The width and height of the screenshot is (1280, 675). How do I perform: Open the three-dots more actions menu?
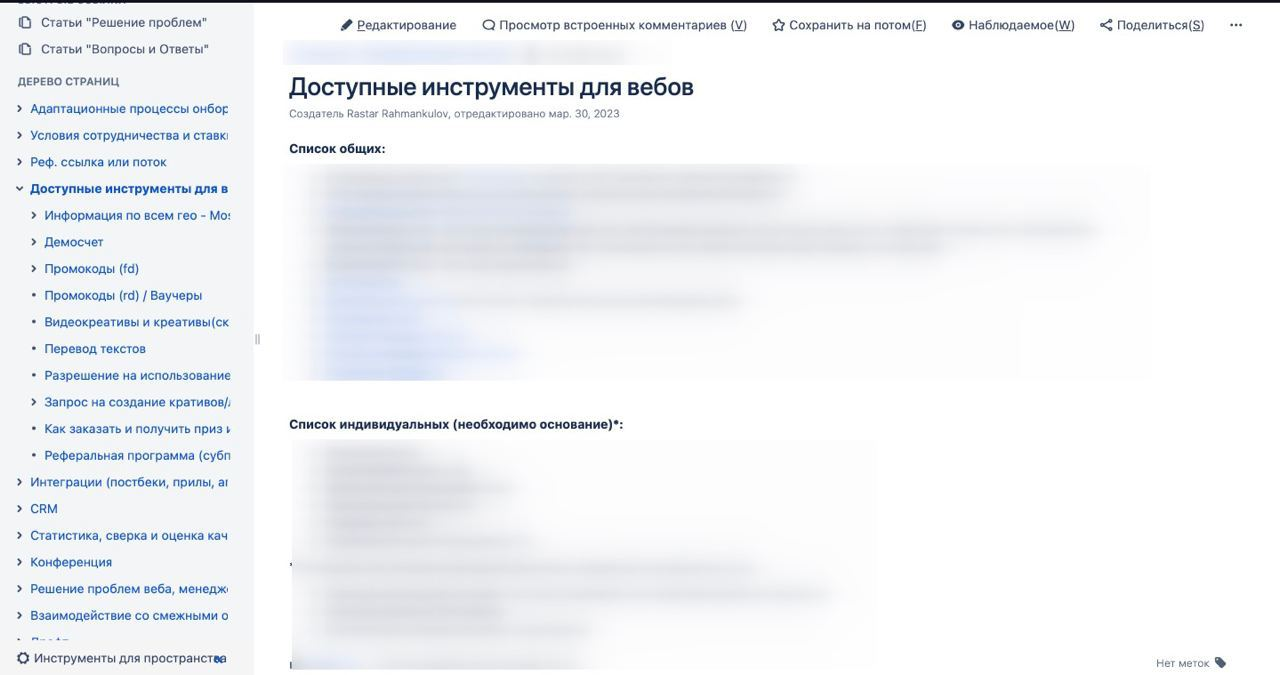click(1236, 25)
